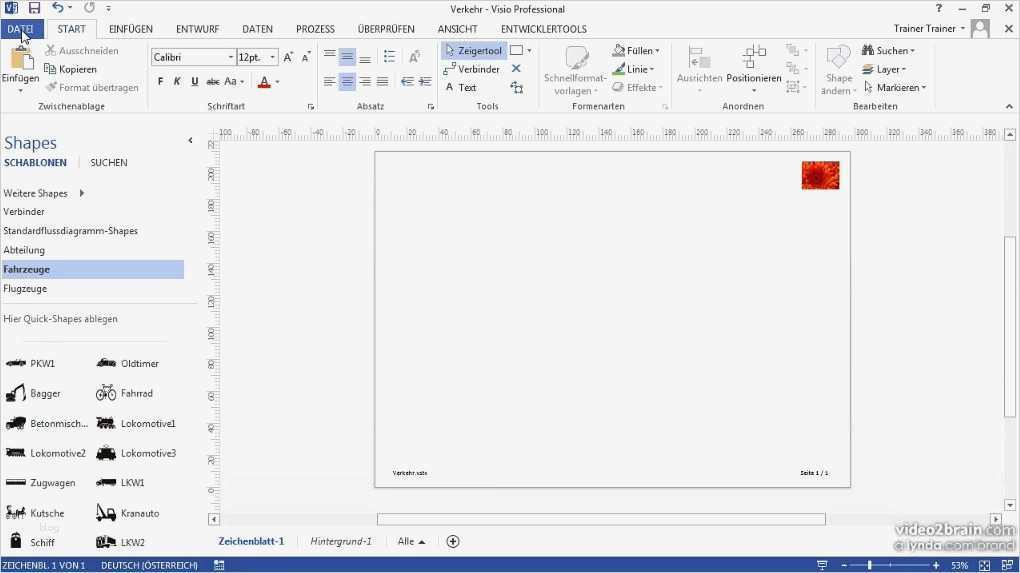The image size is (1020, 573).
Task: Switch to the DATEN tab
Action: [258, 29]
